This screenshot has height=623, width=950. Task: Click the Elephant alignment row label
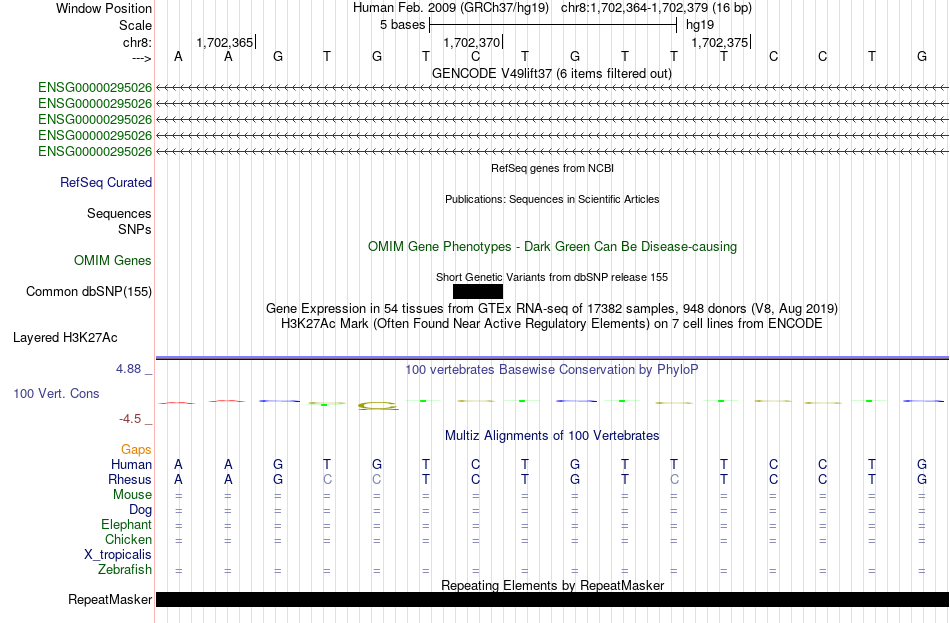pyautogui.click(x=126, y=525)
